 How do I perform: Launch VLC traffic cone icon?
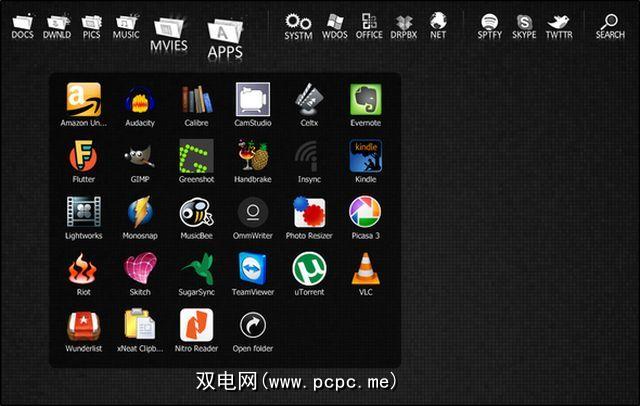(366, 273)
